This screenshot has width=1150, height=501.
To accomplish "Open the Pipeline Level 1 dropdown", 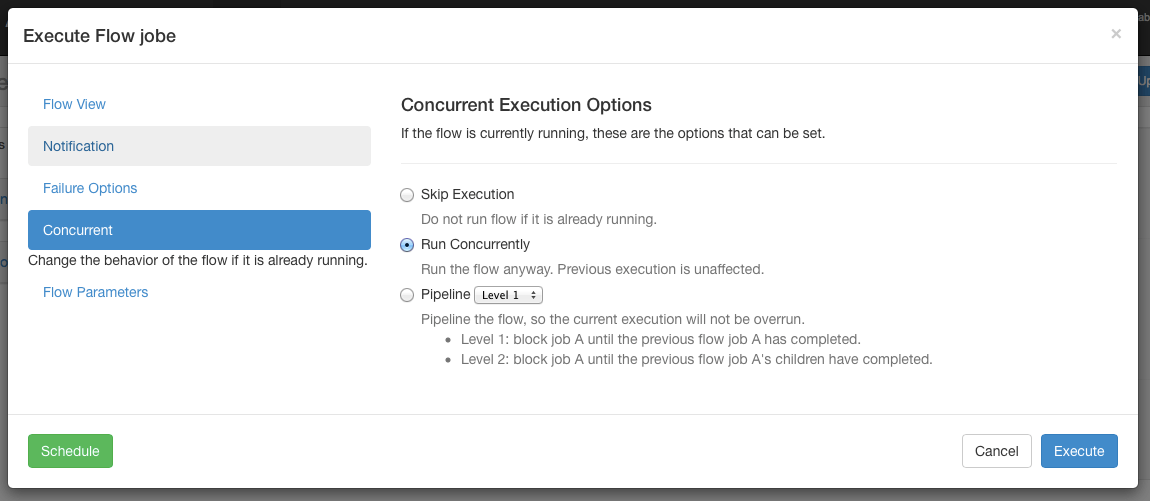I will point(508,295).
